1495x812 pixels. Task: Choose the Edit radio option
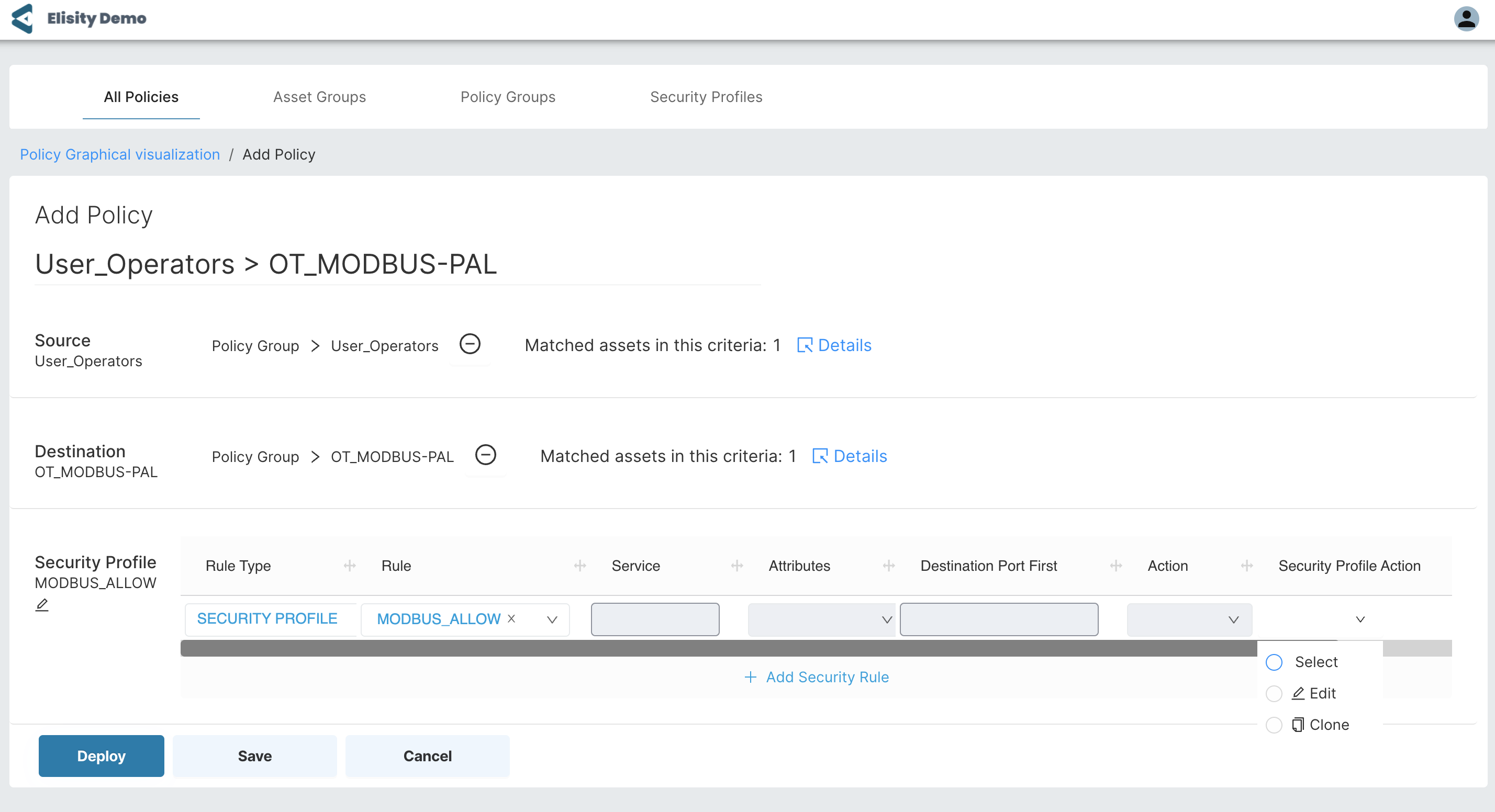1274,693
